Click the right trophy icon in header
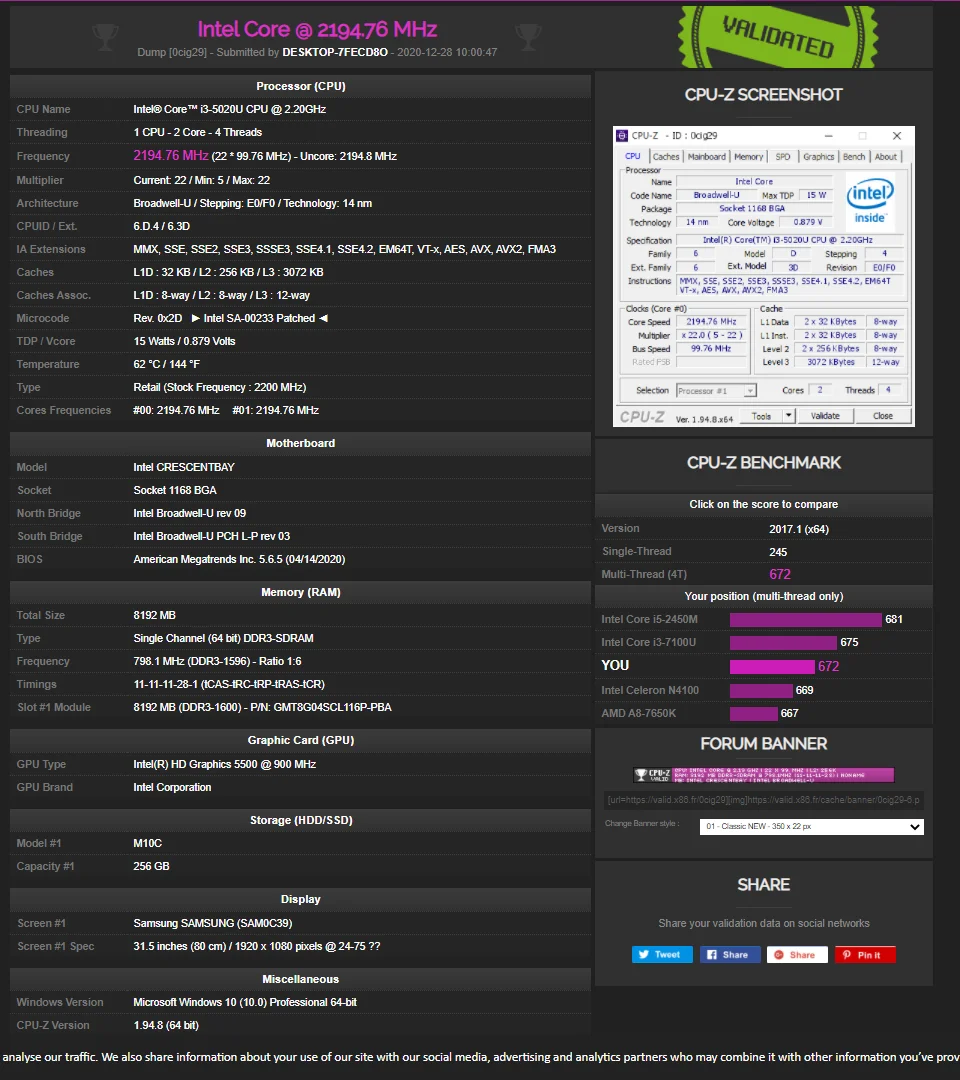Viewport: 960px width, 1080px height. pyautogui.click(x=528, y=37)
